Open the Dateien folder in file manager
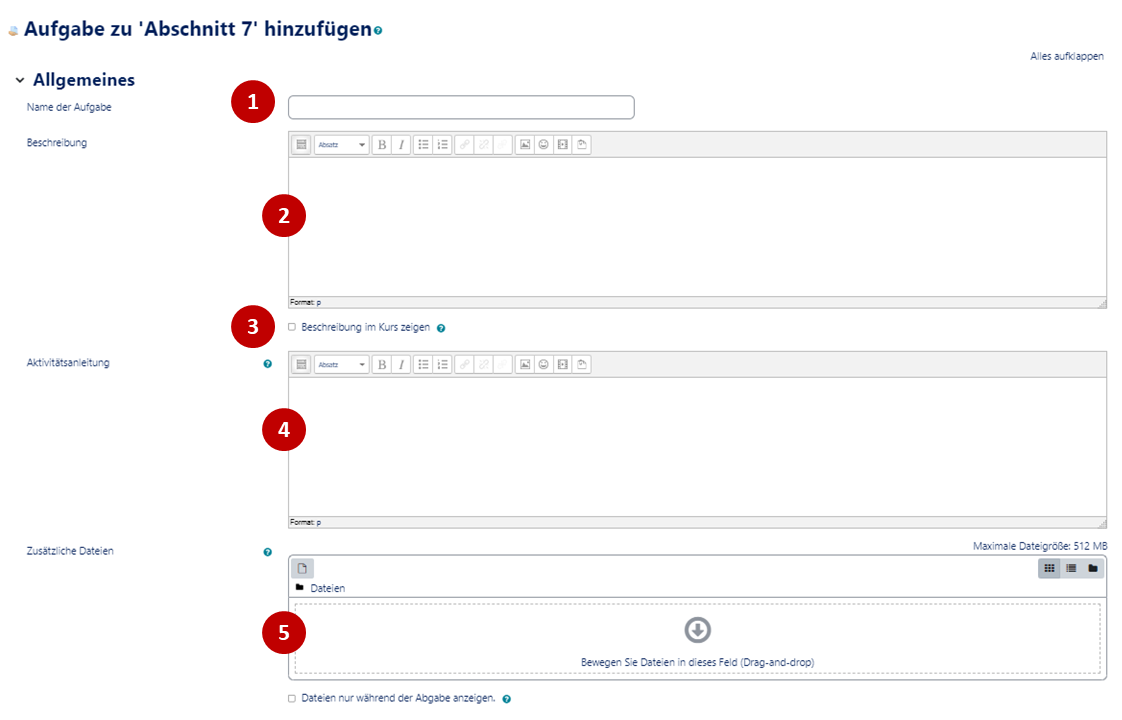Screen dimensions: 1122x720 327,588
